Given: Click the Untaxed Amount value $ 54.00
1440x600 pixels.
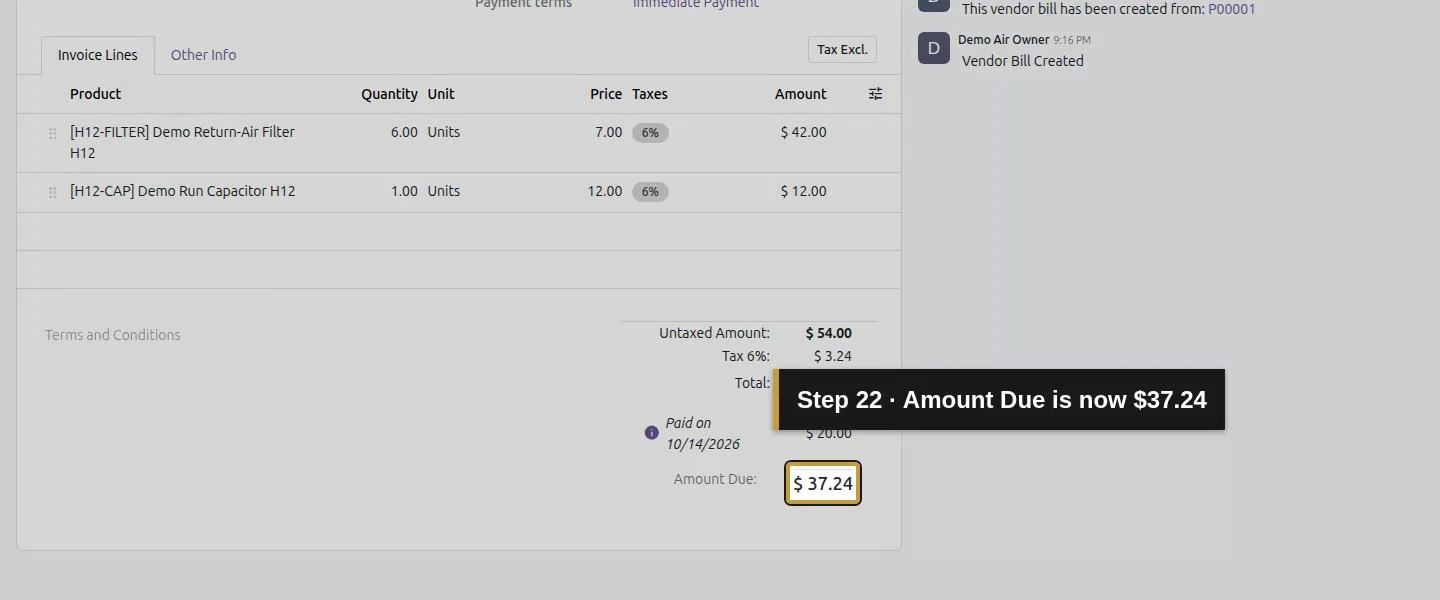Looking at the screenshot, I should point(829,333).
